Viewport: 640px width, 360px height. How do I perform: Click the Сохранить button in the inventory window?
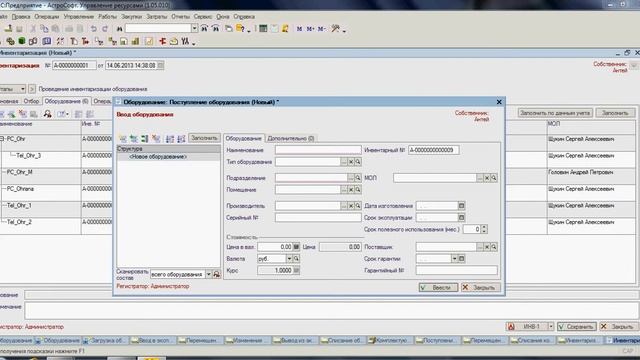[x=576, y=327]
